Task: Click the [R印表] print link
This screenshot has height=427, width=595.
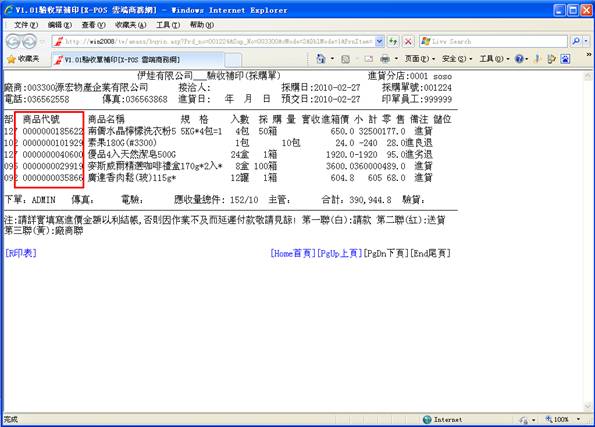Action: click(21, 253)
